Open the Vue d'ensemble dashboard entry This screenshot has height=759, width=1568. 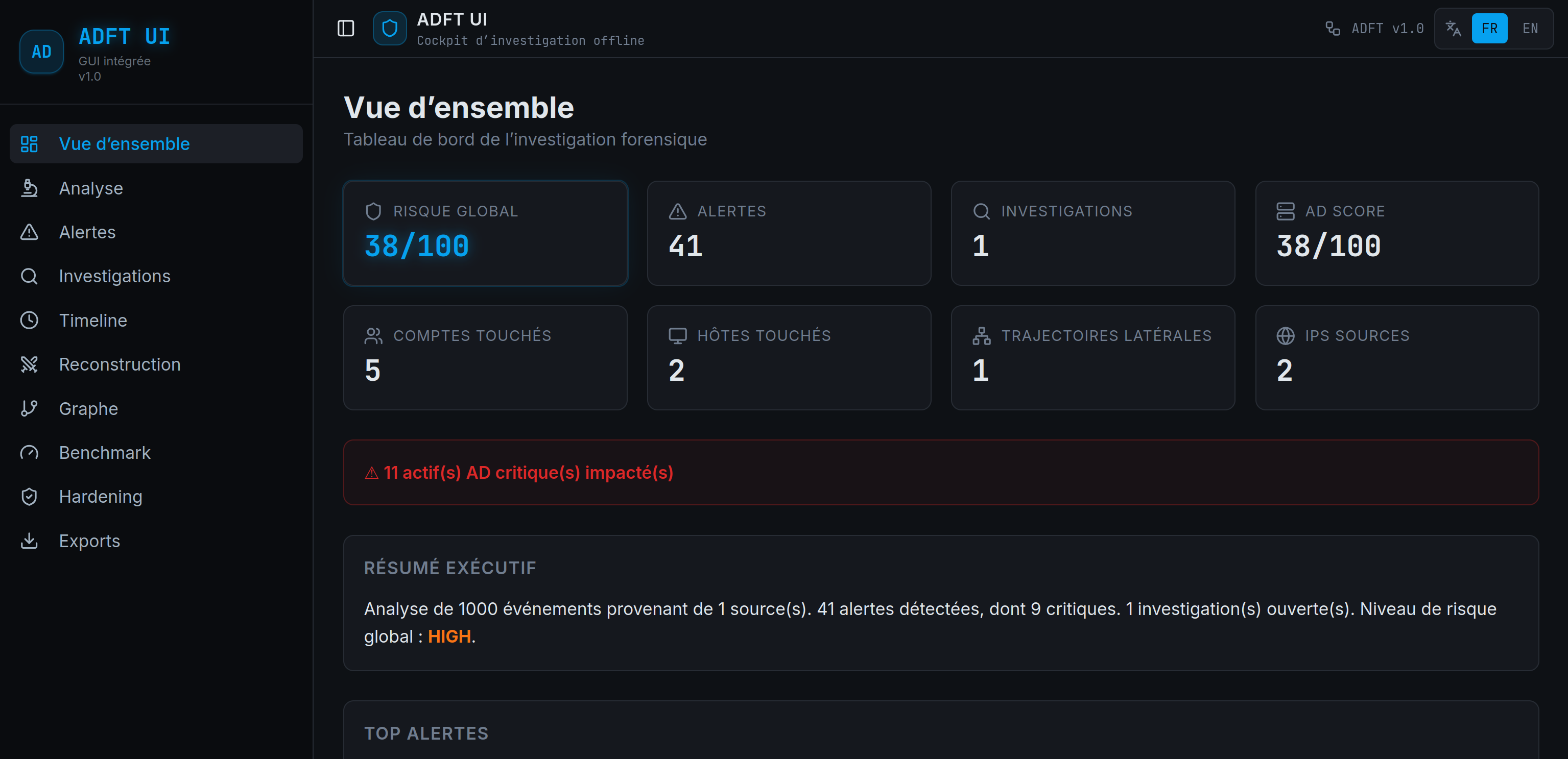(124, 143)
